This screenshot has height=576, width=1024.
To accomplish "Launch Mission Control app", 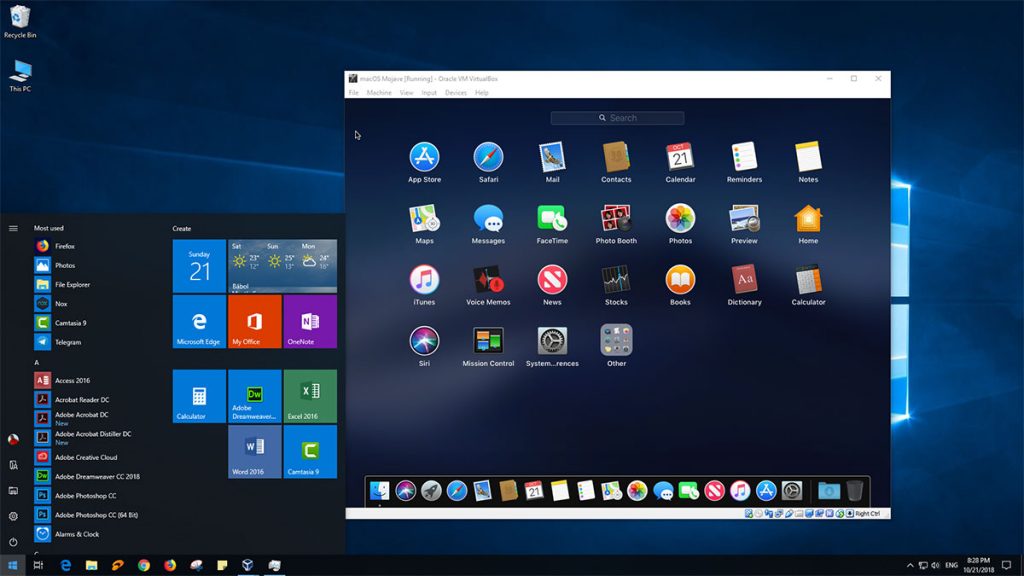I will point(488,340).
